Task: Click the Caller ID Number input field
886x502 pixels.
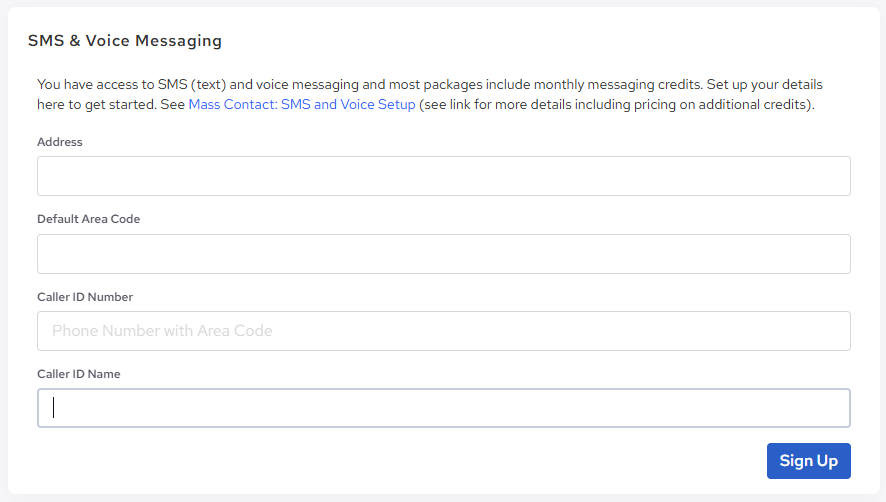Action: [x=443, y=331]
